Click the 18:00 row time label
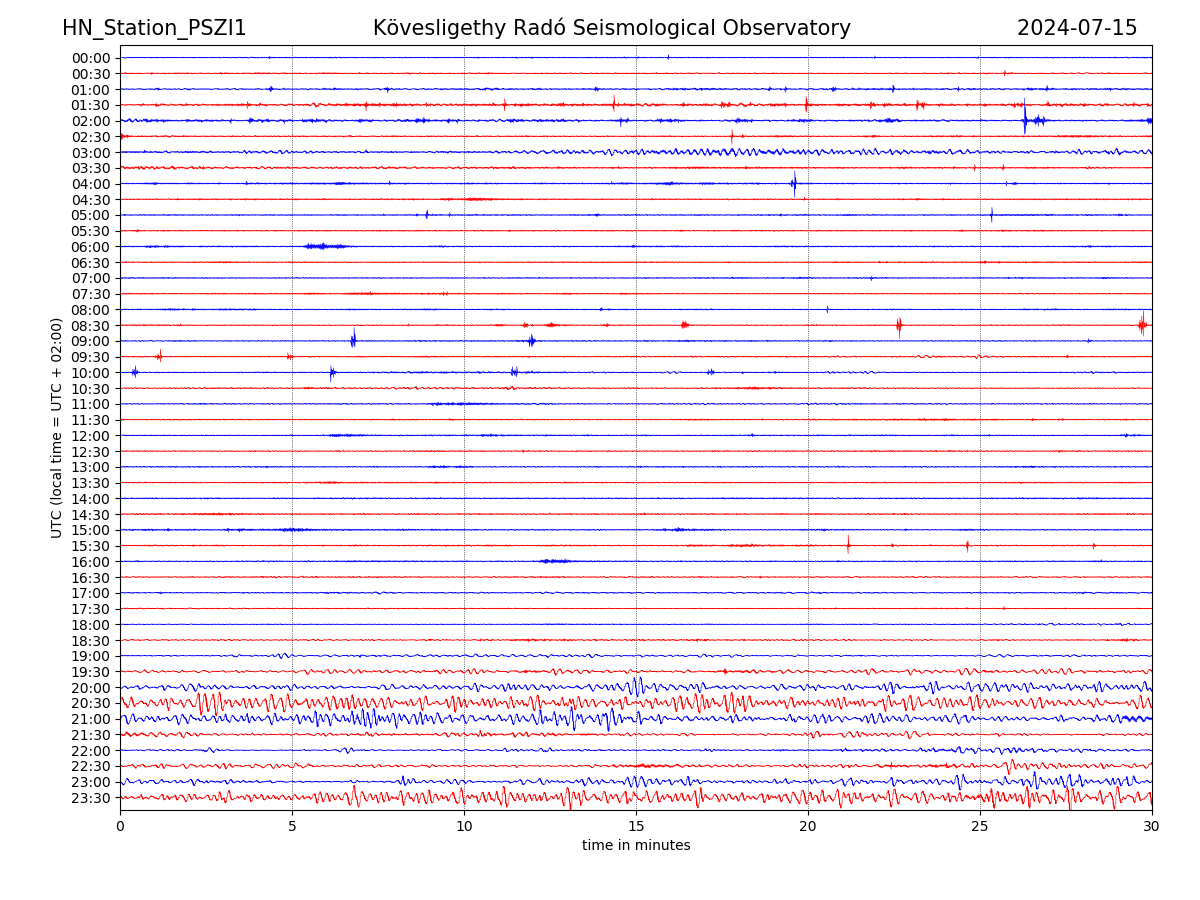The height and width of the screenshot is (900, 1200). [x=91, y=625]
